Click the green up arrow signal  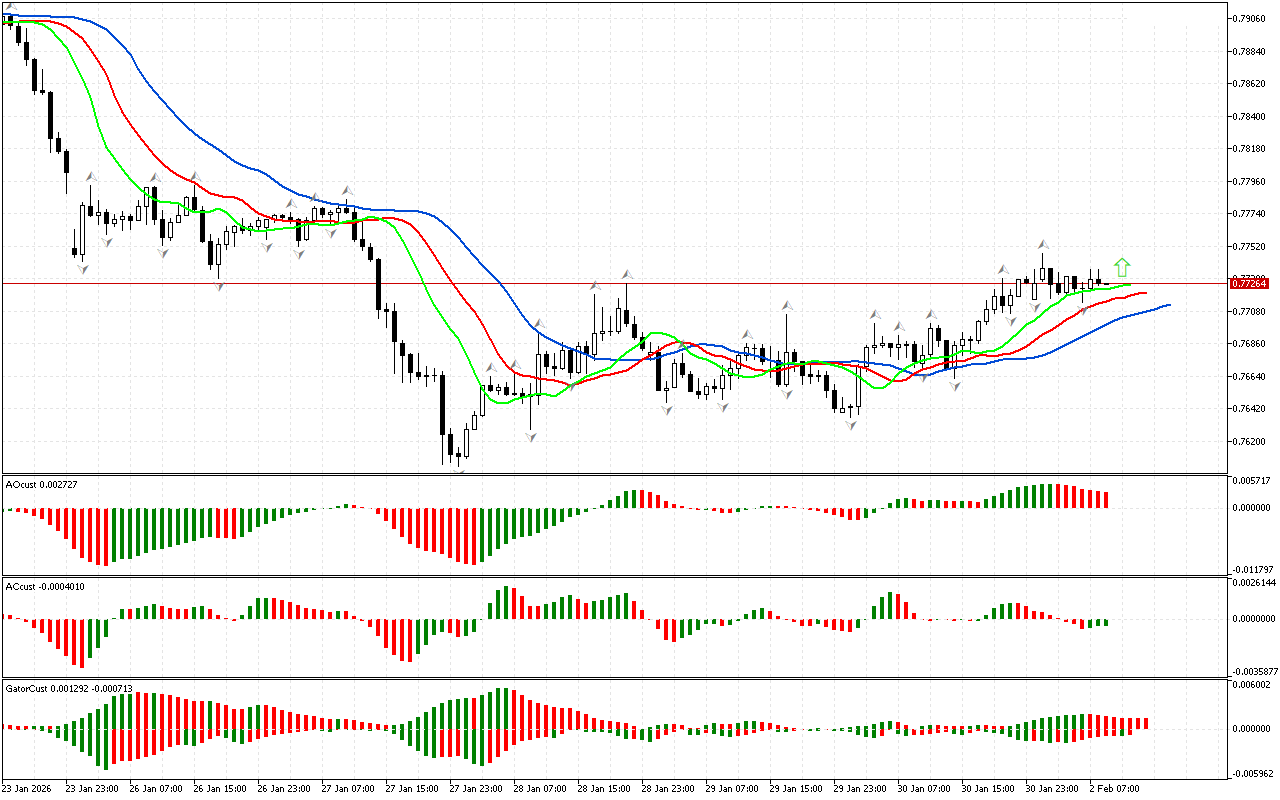pos(1122,267)
